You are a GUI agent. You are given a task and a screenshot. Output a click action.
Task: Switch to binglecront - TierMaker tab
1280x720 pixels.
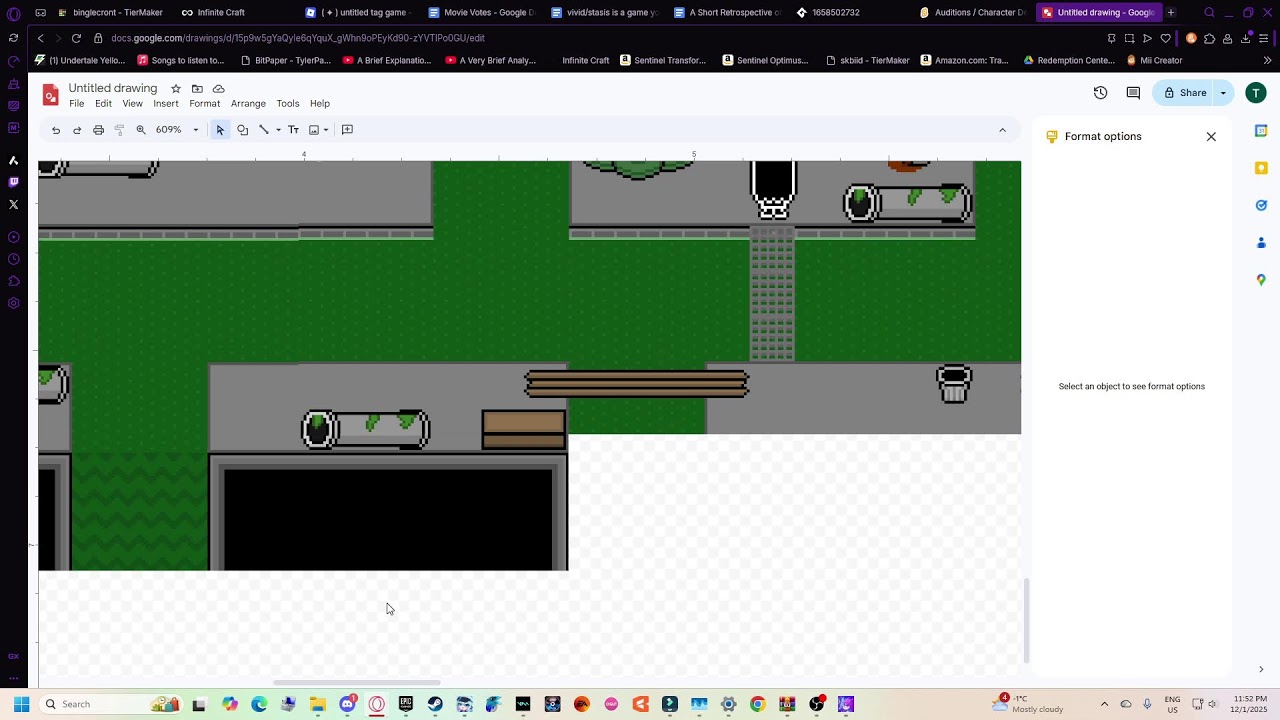[x=110, y=12]
